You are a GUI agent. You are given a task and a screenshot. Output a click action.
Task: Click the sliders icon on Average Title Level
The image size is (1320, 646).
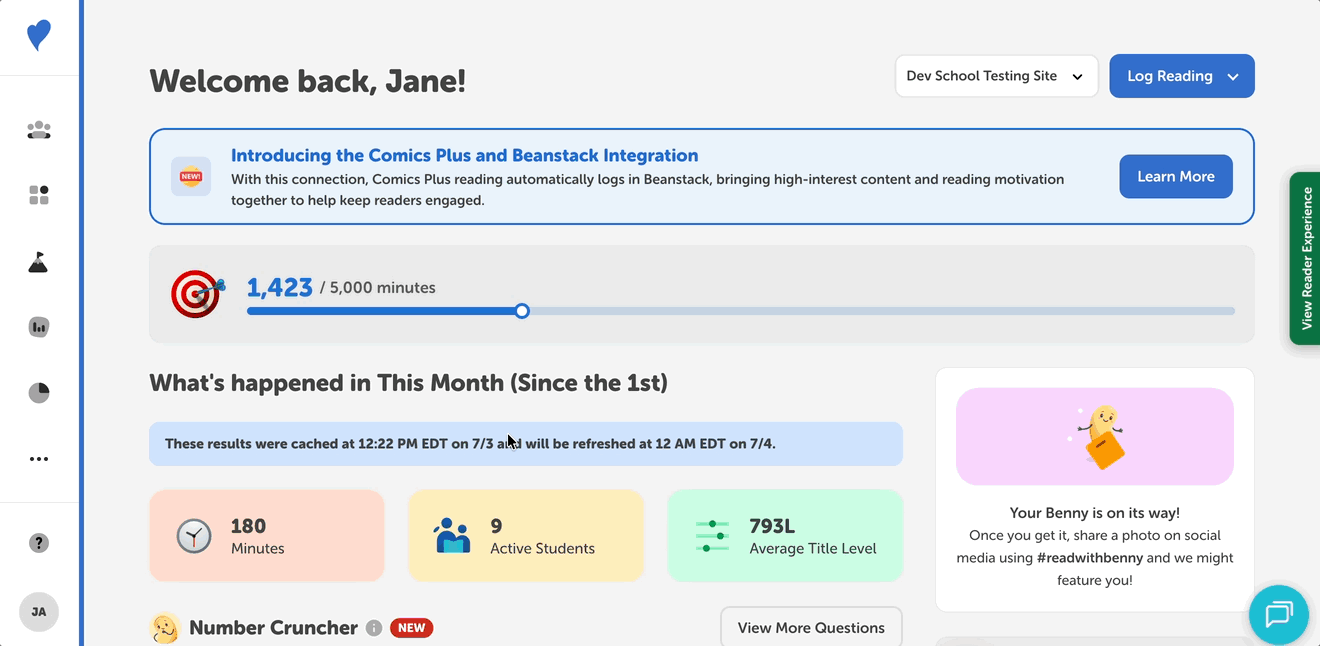(712, 536)
